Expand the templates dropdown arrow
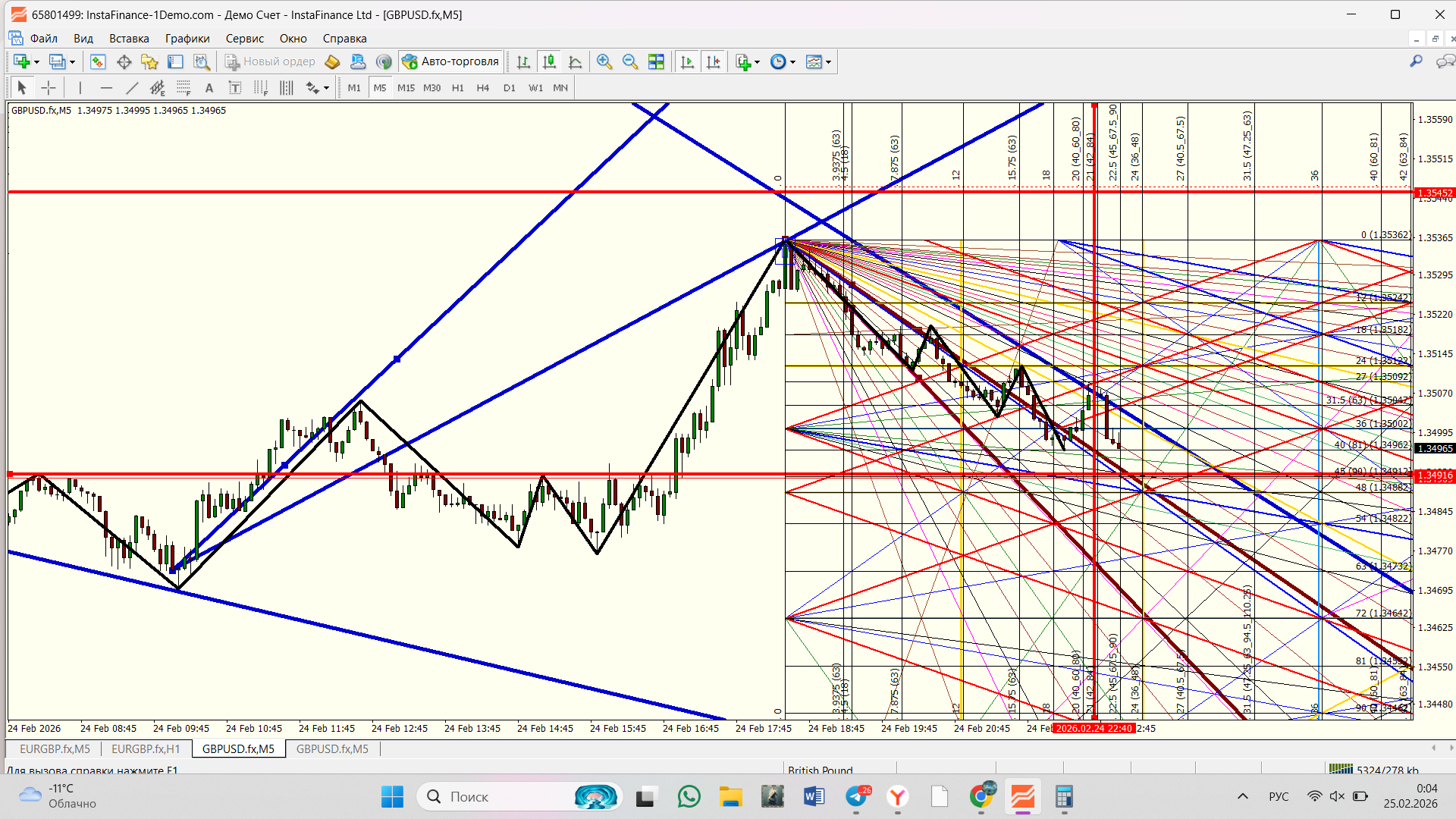 pos(828,62)
